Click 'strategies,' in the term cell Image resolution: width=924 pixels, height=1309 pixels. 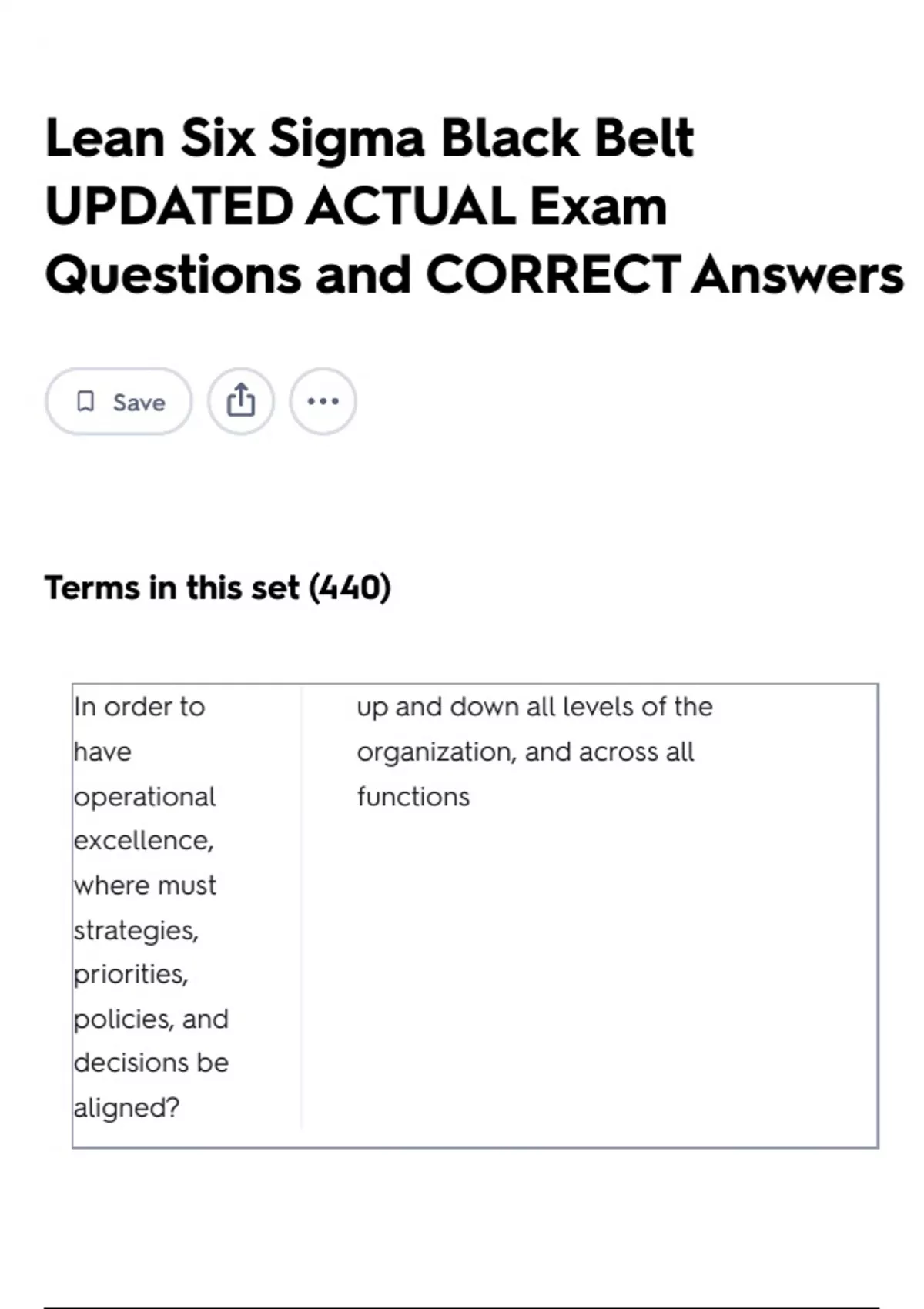tap(136, 930)
